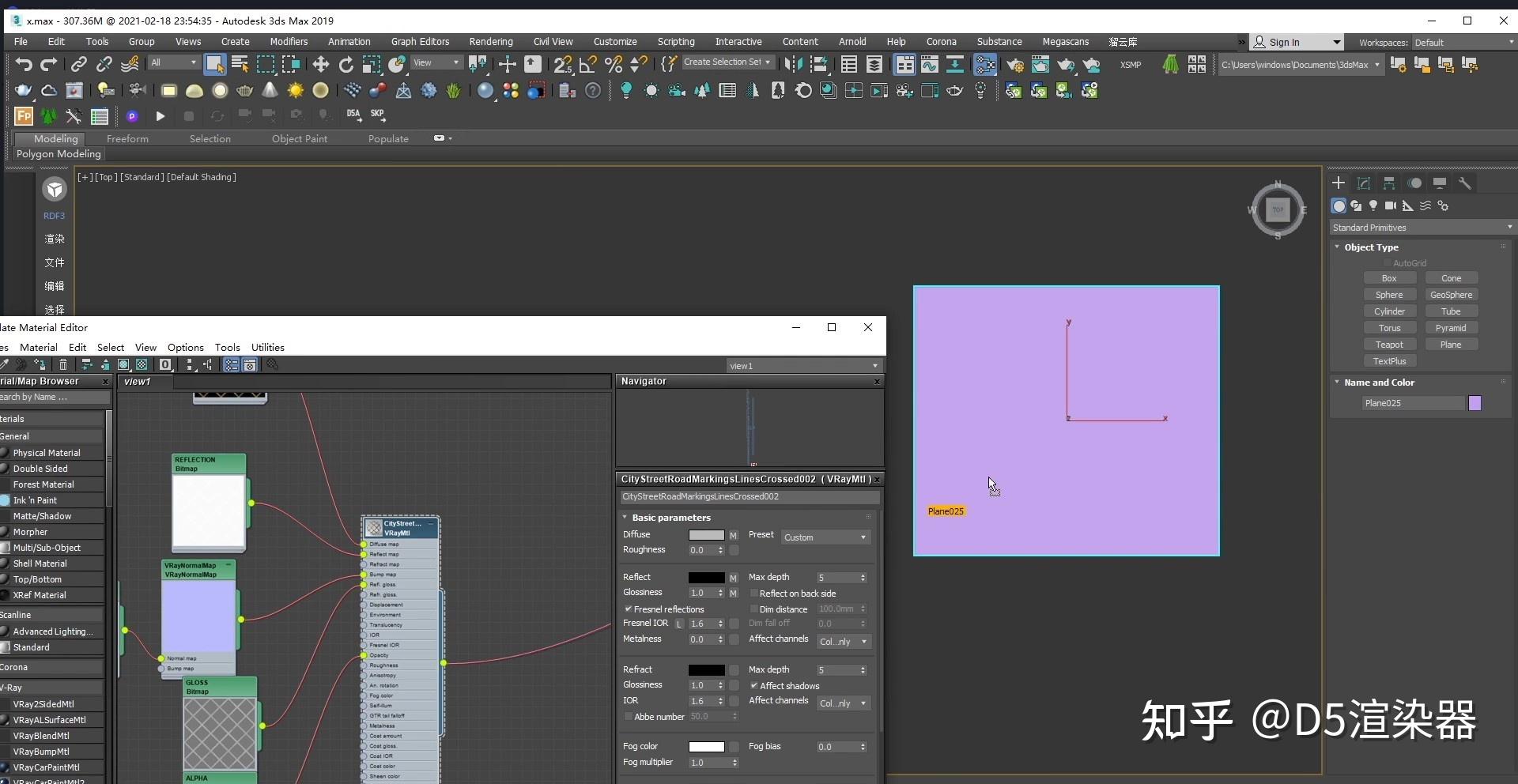Click the Link selection chain icon
Screen dimensions: 1518x784
78,65
